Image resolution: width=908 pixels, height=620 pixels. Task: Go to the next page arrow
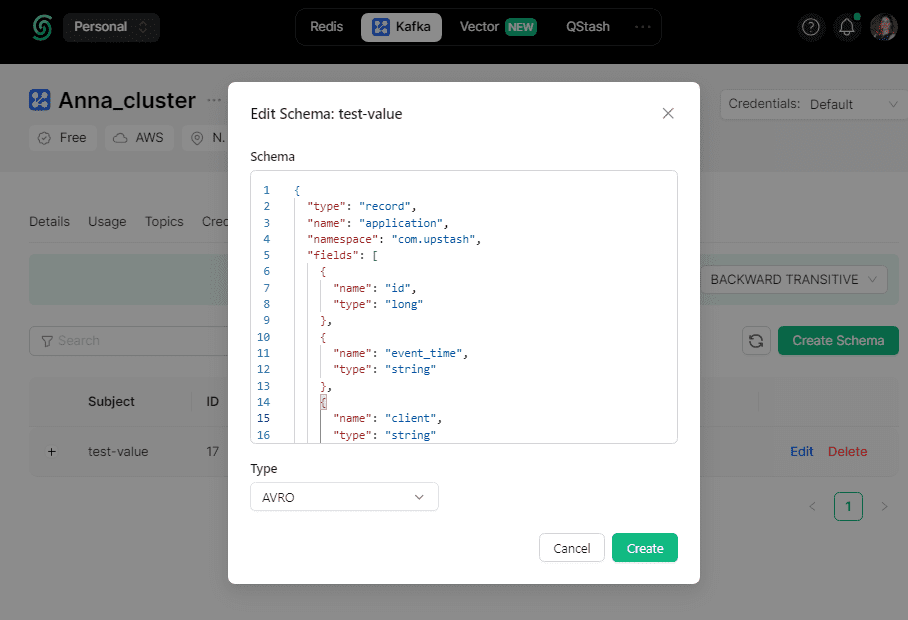point(884,507)
